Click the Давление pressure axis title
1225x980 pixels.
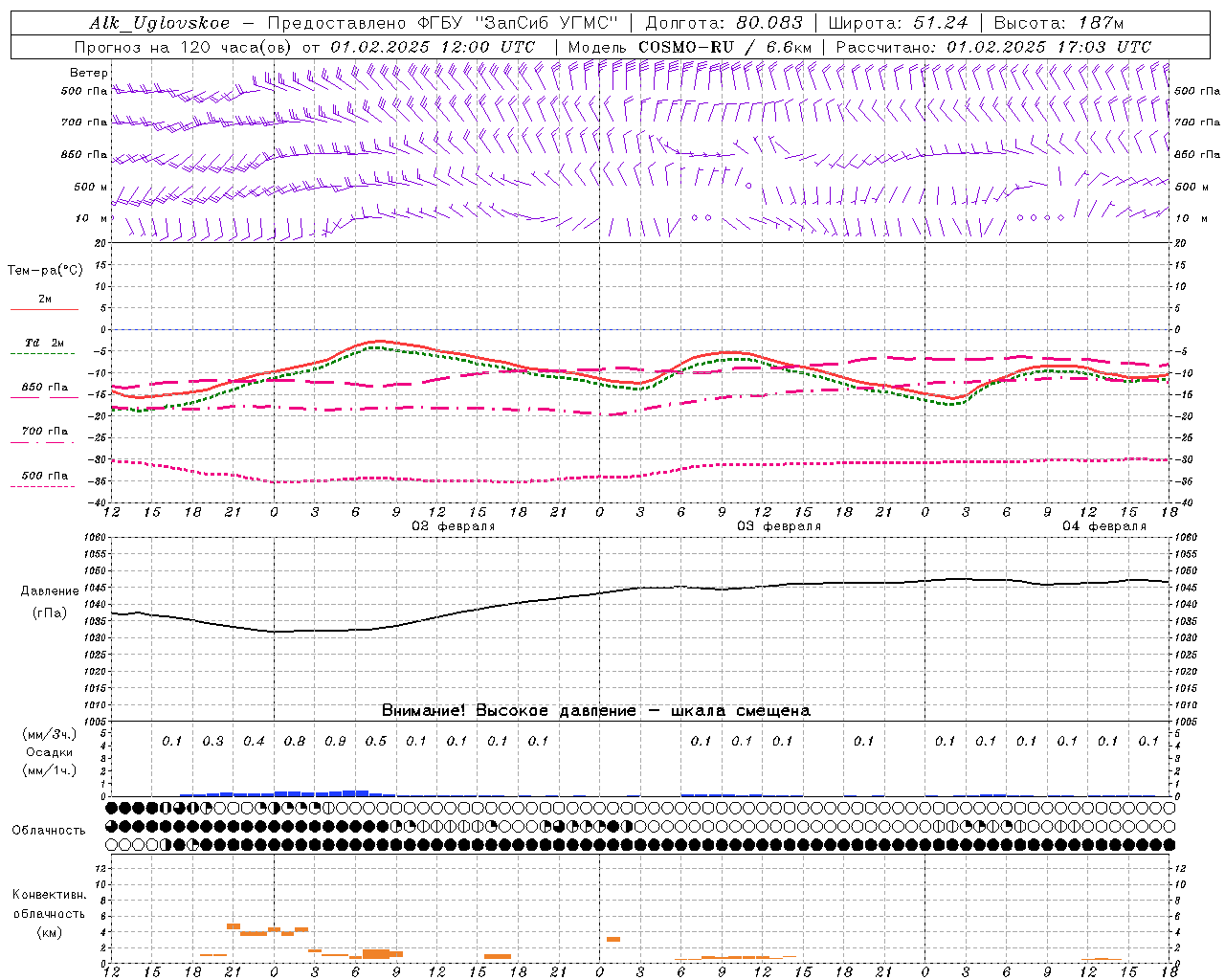[50, 591]
